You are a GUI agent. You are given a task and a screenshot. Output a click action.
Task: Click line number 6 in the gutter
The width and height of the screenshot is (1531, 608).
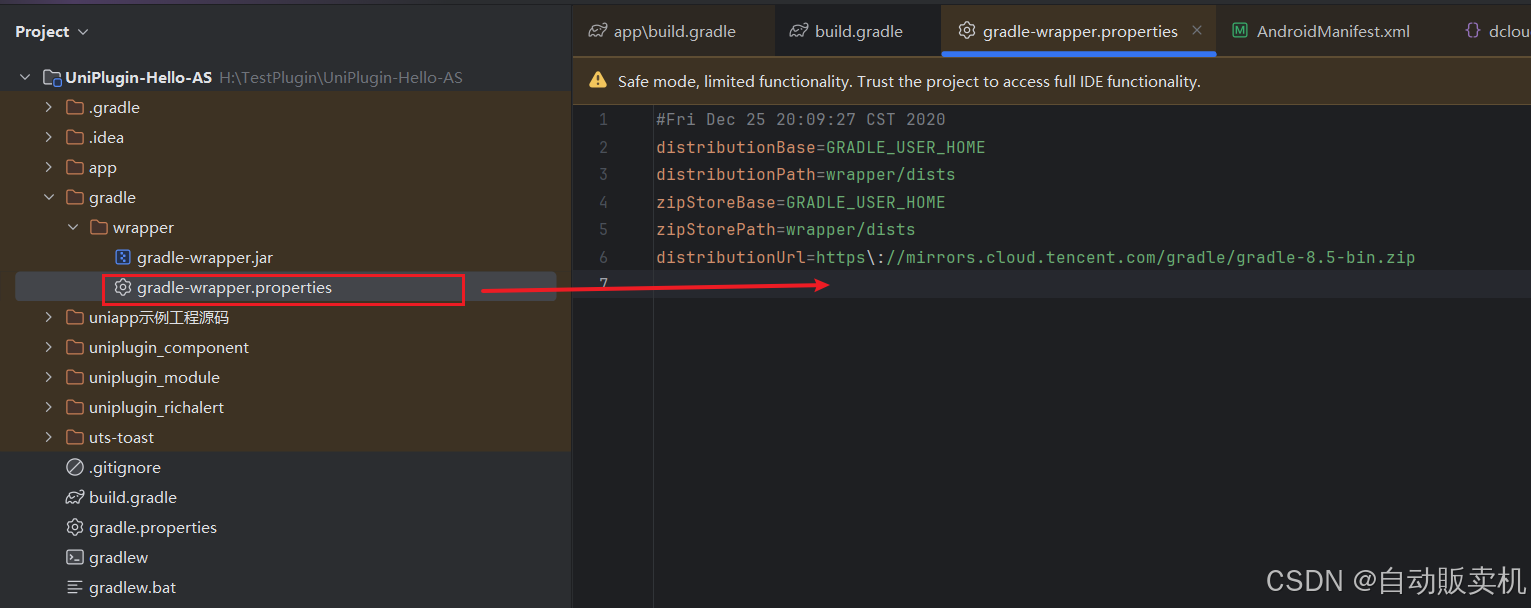pyautogui.click(x=603, y=257)
